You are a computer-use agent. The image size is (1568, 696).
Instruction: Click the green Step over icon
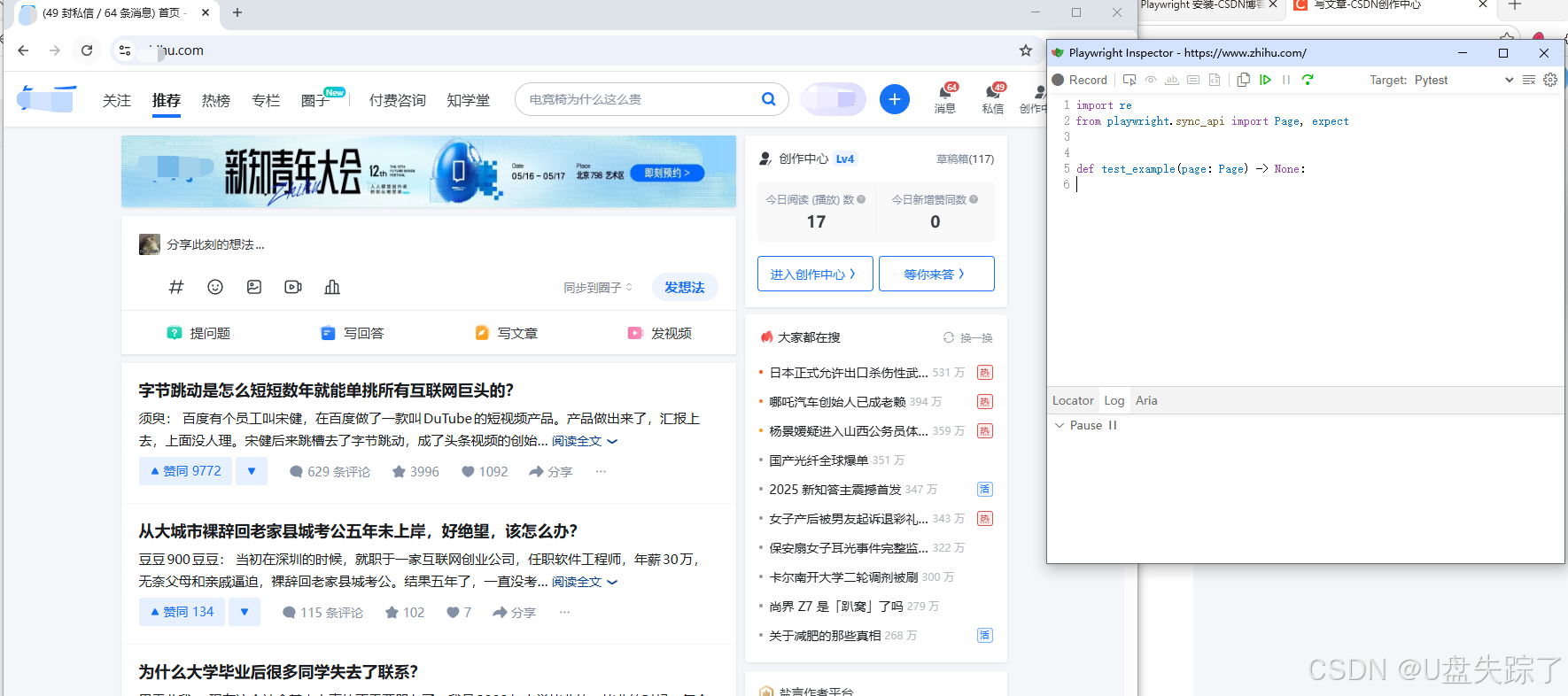1308,80
